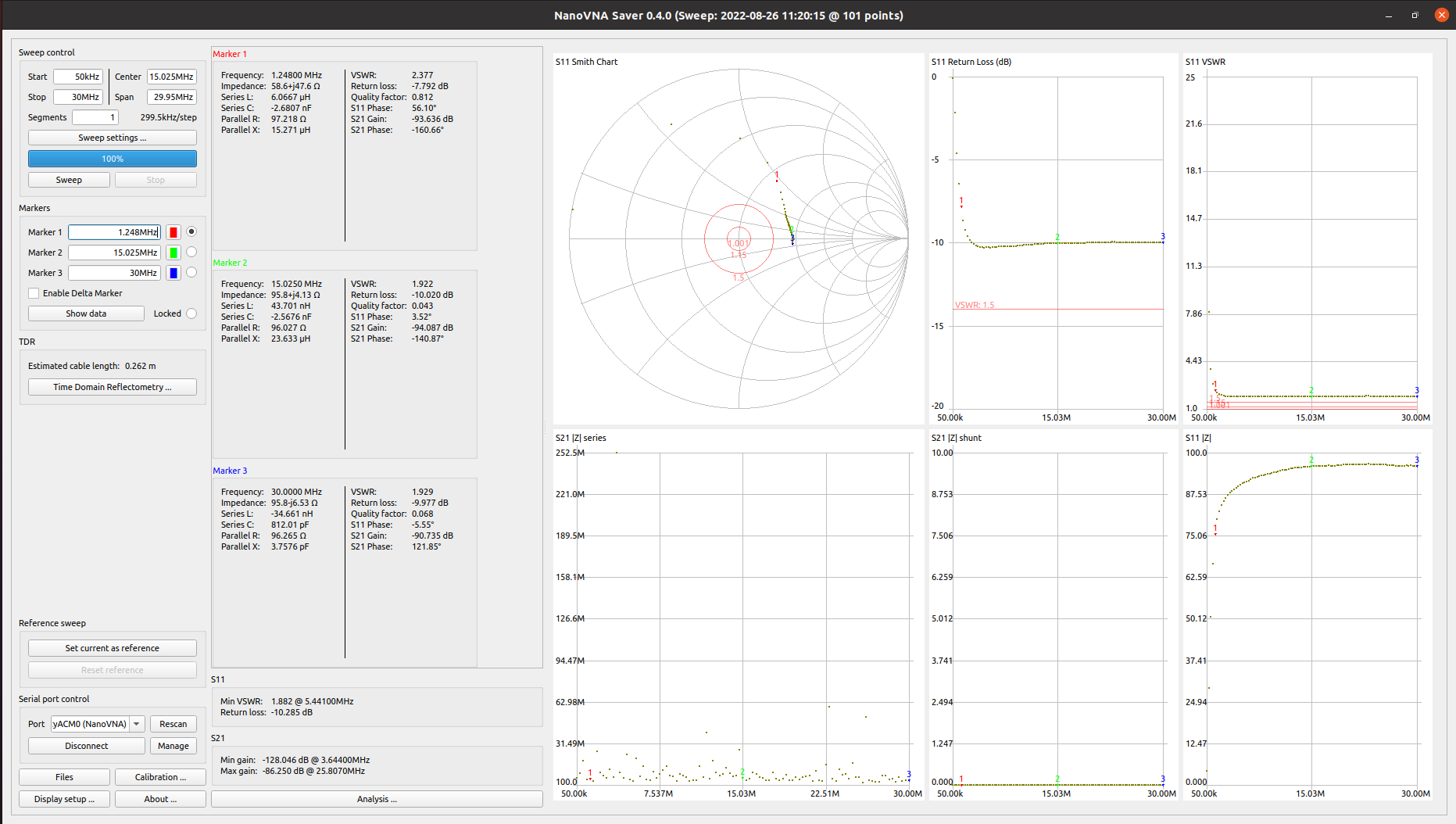Click the disabled Stop button

click(156, 180)
